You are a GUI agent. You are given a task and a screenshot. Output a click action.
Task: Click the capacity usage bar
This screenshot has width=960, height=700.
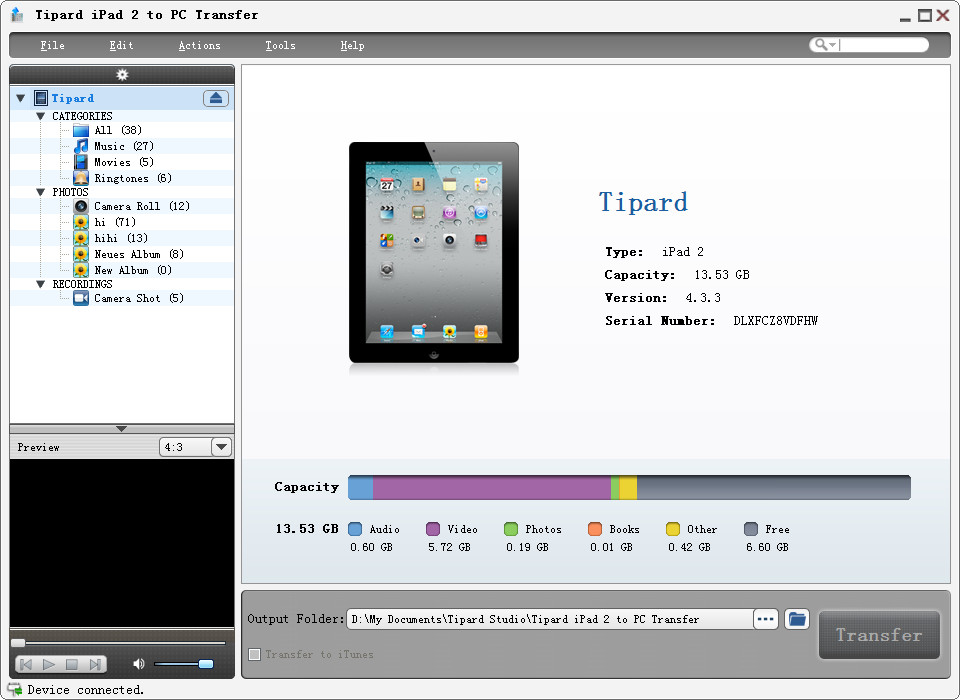point(629,487)
